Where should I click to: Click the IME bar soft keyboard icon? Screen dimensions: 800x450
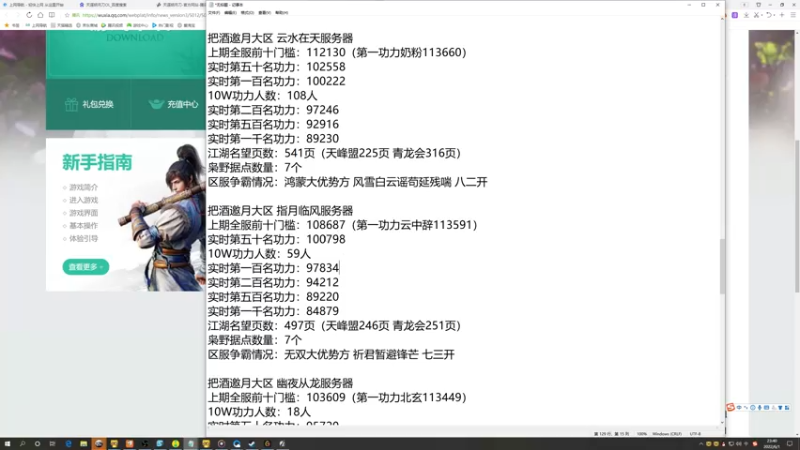766,408
